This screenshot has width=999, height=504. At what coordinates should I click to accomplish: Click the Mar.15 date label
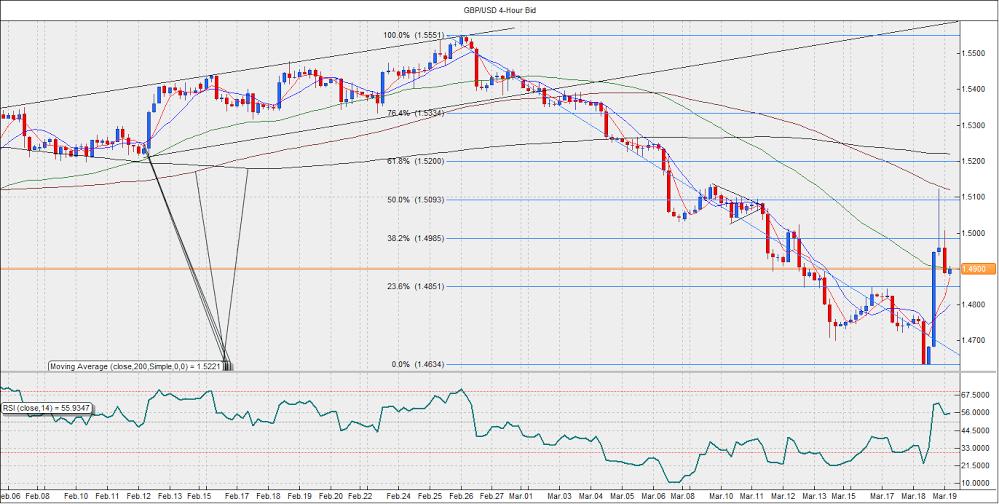point(845,495)
